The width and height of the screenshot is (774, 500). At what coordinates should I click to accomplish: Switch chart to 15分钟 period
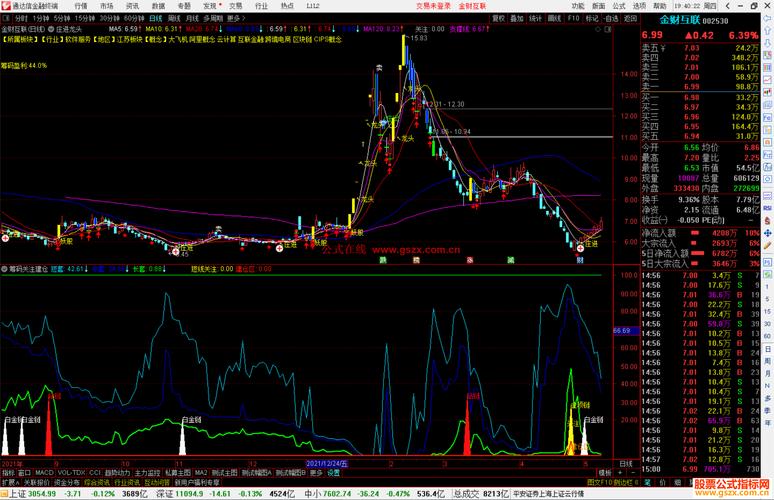[x=85, y=18]
